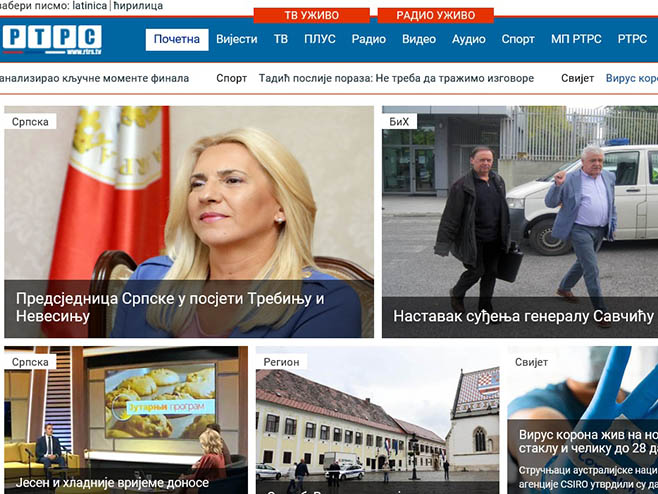Click headline Наставак суђења генералу Савчићу
The height and width of the screenshot is (494, 658).
tap(523, 316)
